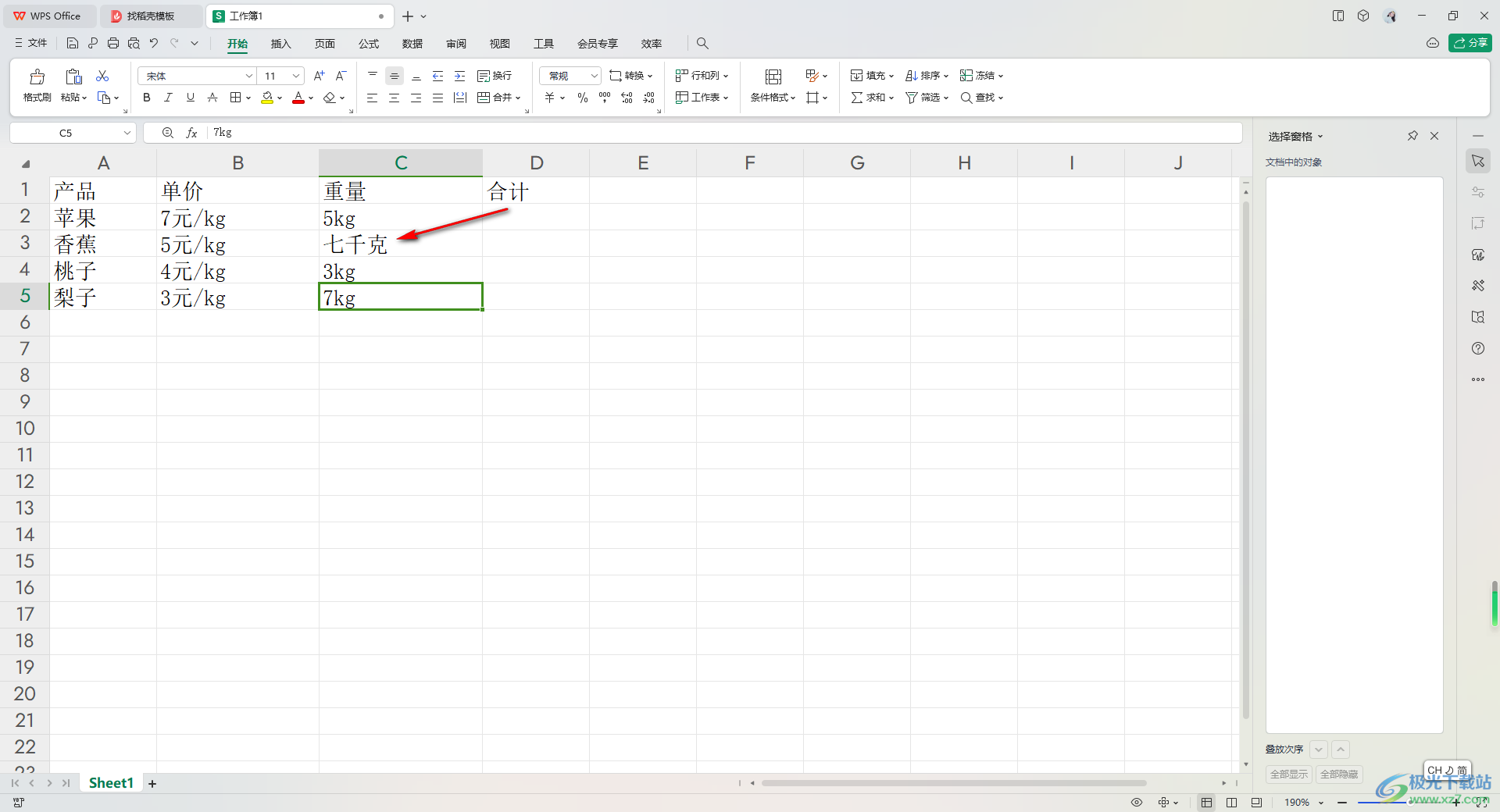Toggle wrap text (换行)
The image size is (1500, 812).
point(495,76)
